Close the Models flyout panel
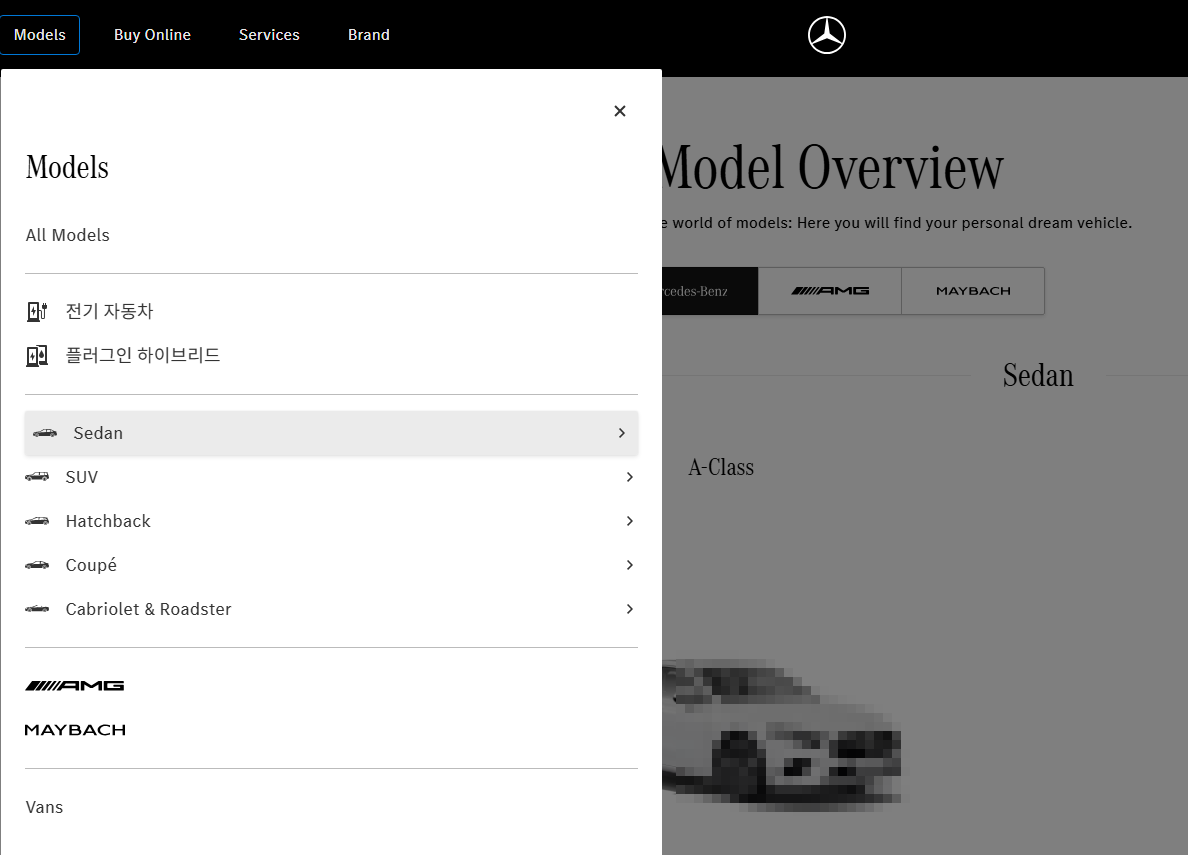Viewport: 1188px width, 855px height. click(x=620, y=111)
